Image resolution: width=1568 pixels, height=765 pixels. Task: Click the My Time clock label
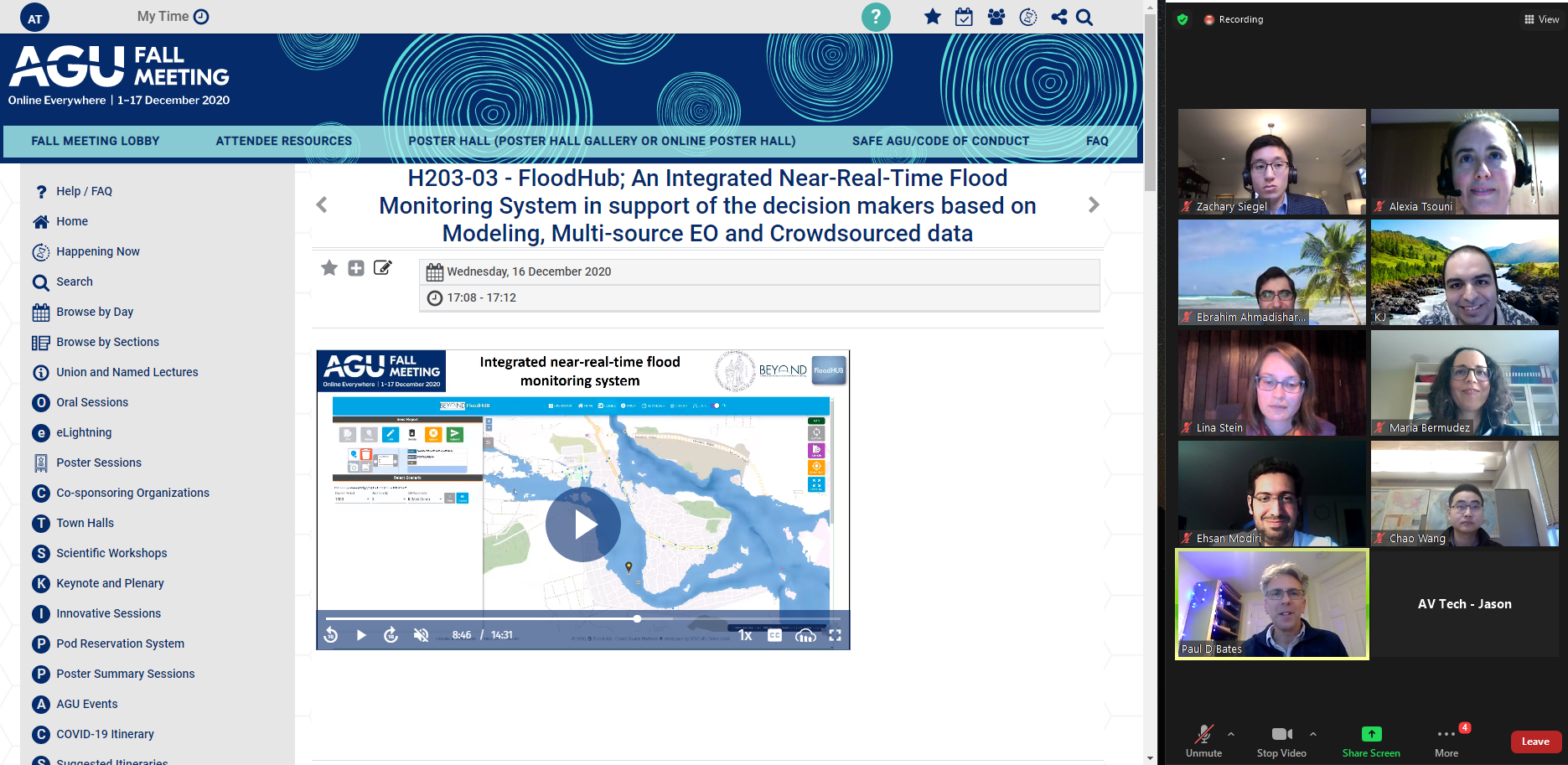pos(173,16)
